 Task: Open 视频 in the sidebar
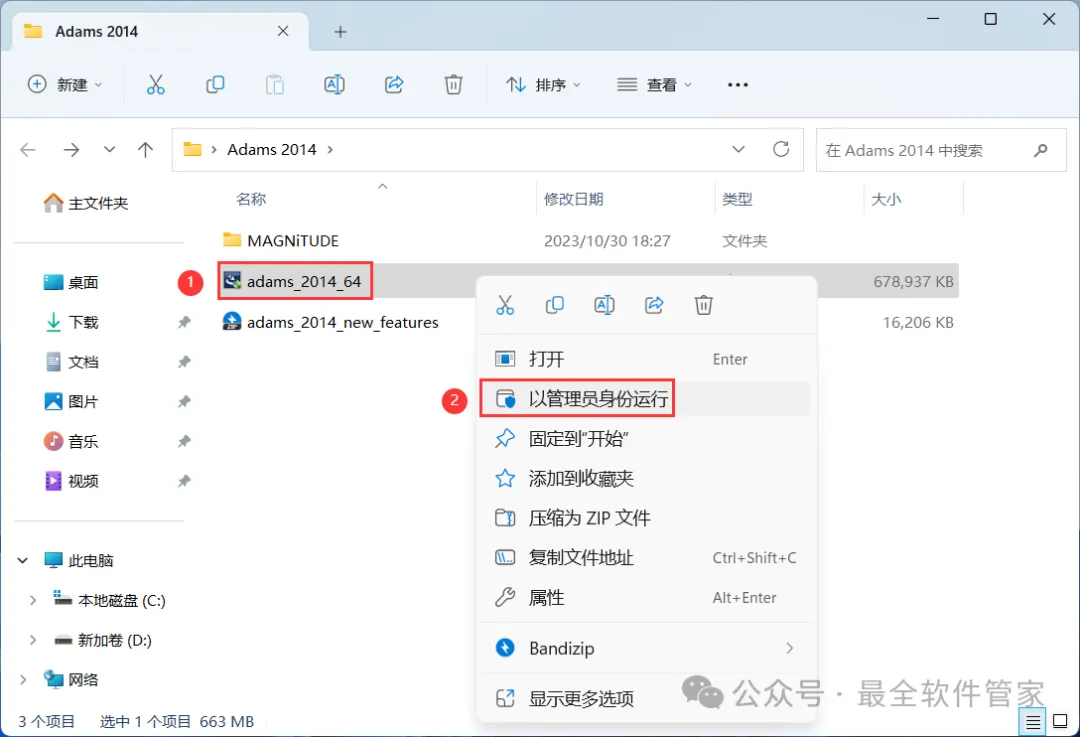point(72,481)
